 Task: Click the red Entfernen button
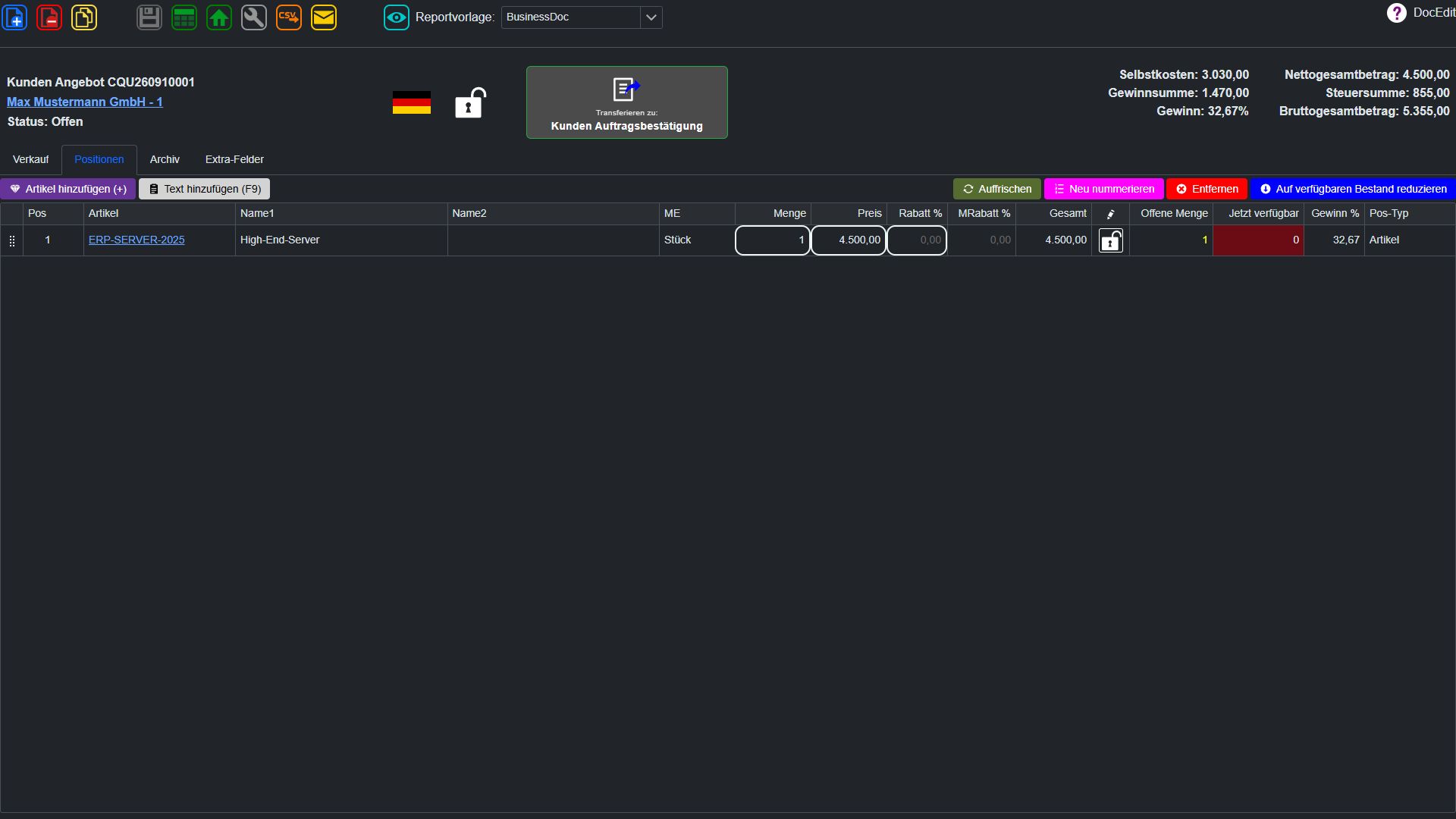tap(1207, 189)
